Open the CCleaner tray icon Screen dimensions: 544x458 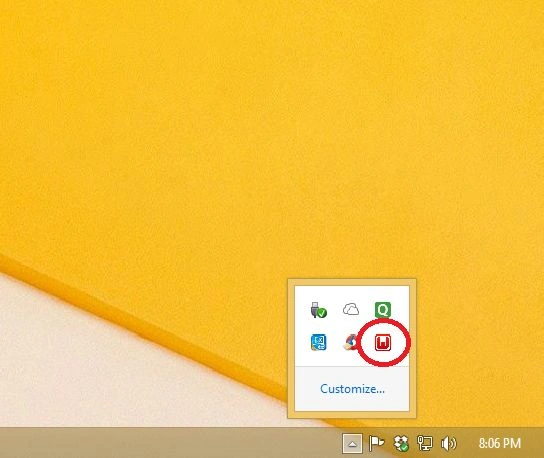point(350,342)
